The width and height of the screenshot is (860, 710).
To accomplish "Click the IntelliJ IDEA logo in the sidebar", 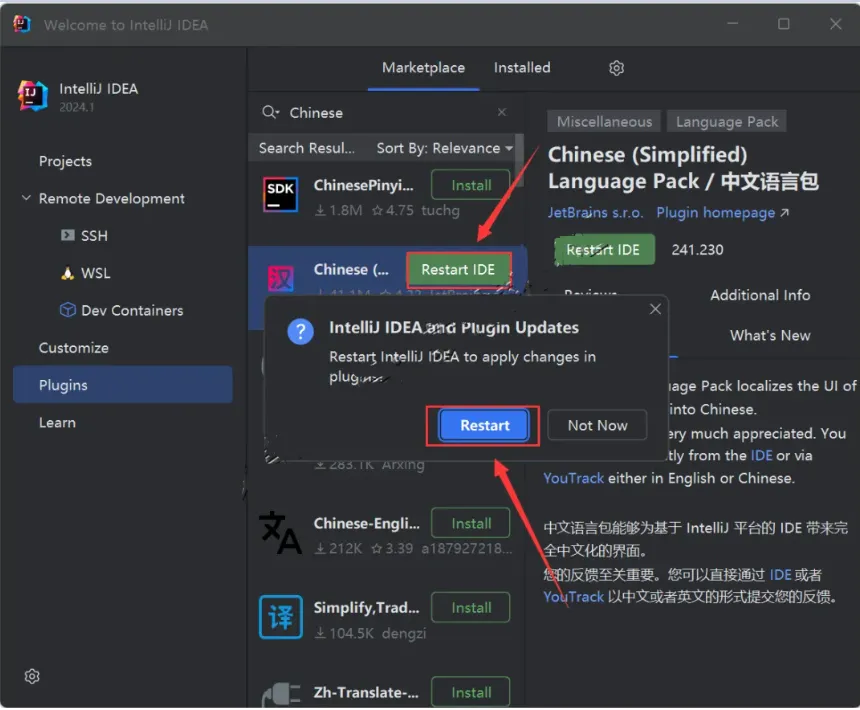I will coord(33,95).
